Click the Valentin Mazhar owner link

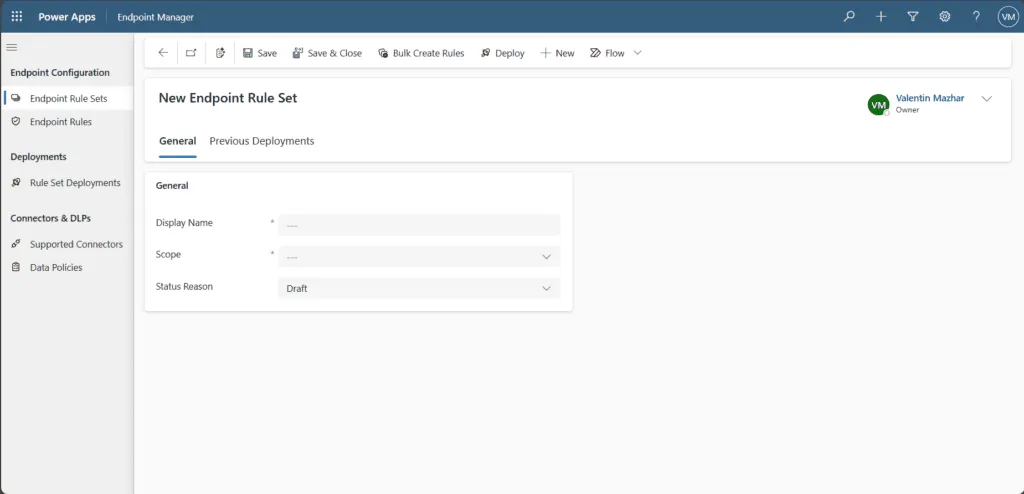tap(930, 98)
